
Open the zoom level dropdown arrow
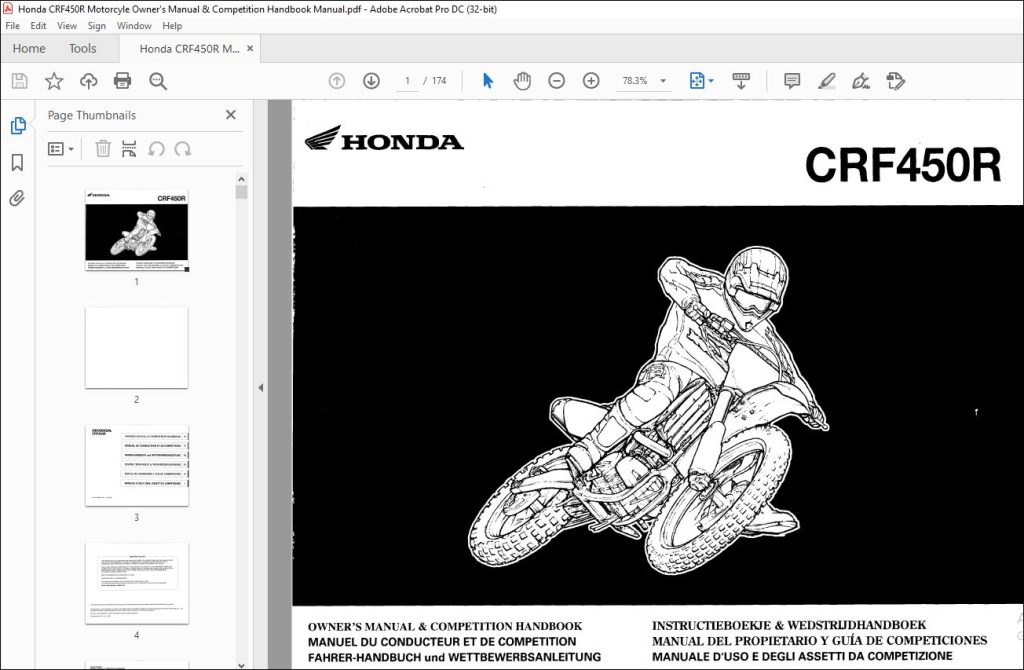pos(663,81)
